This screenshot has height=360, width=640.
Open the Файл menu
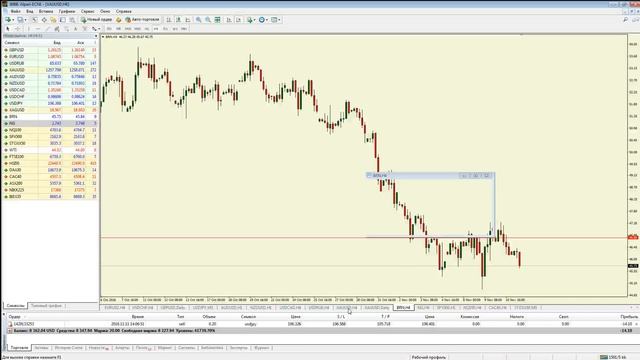[16, 11]
